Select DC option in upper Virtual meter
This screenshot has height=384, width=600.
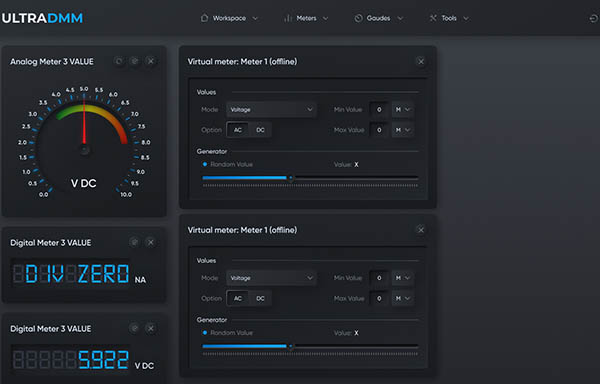260,130
